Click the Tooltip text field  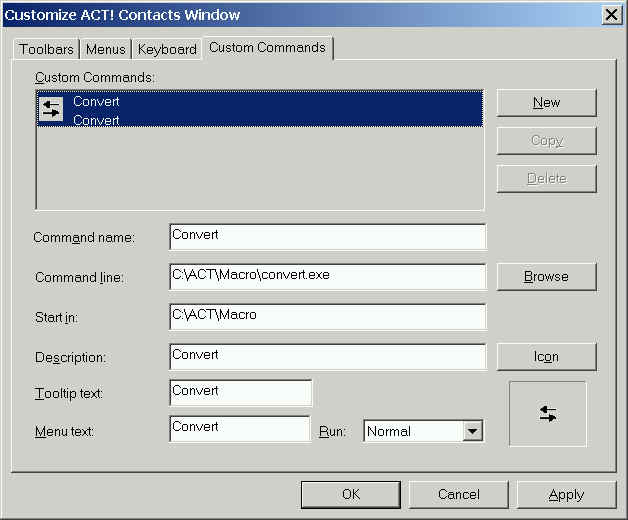point(241,393)
